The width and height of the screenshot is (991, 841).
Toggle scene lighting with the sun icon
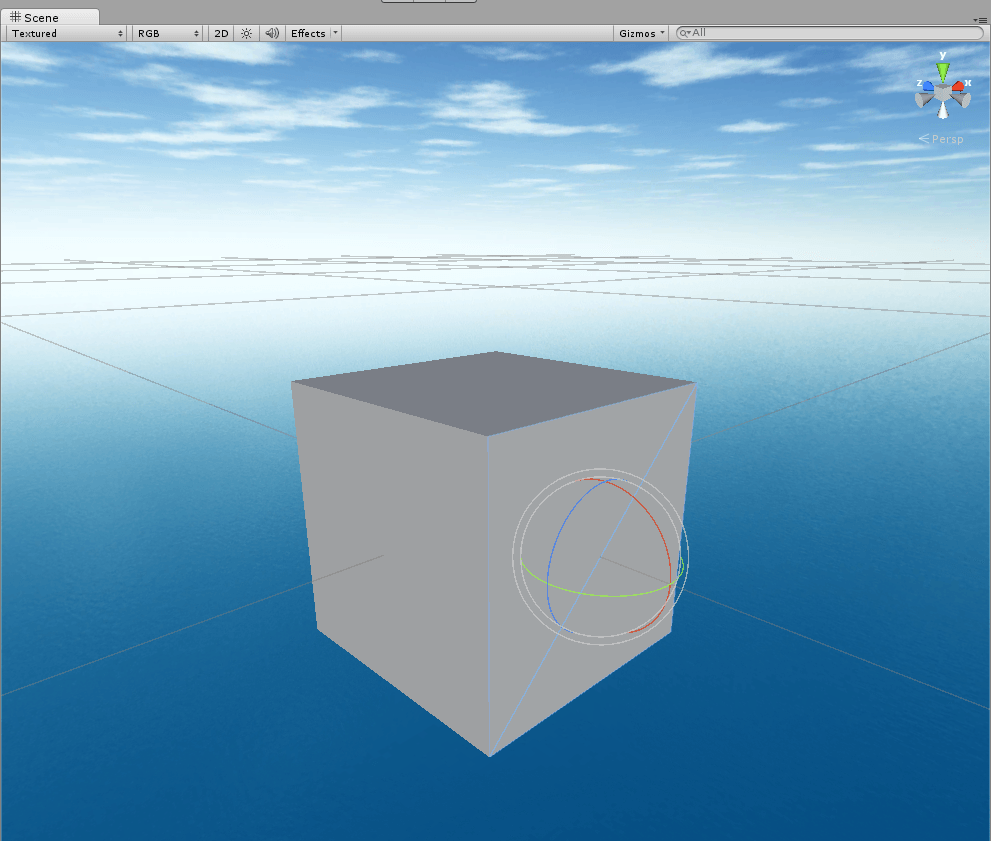[246, 33]
